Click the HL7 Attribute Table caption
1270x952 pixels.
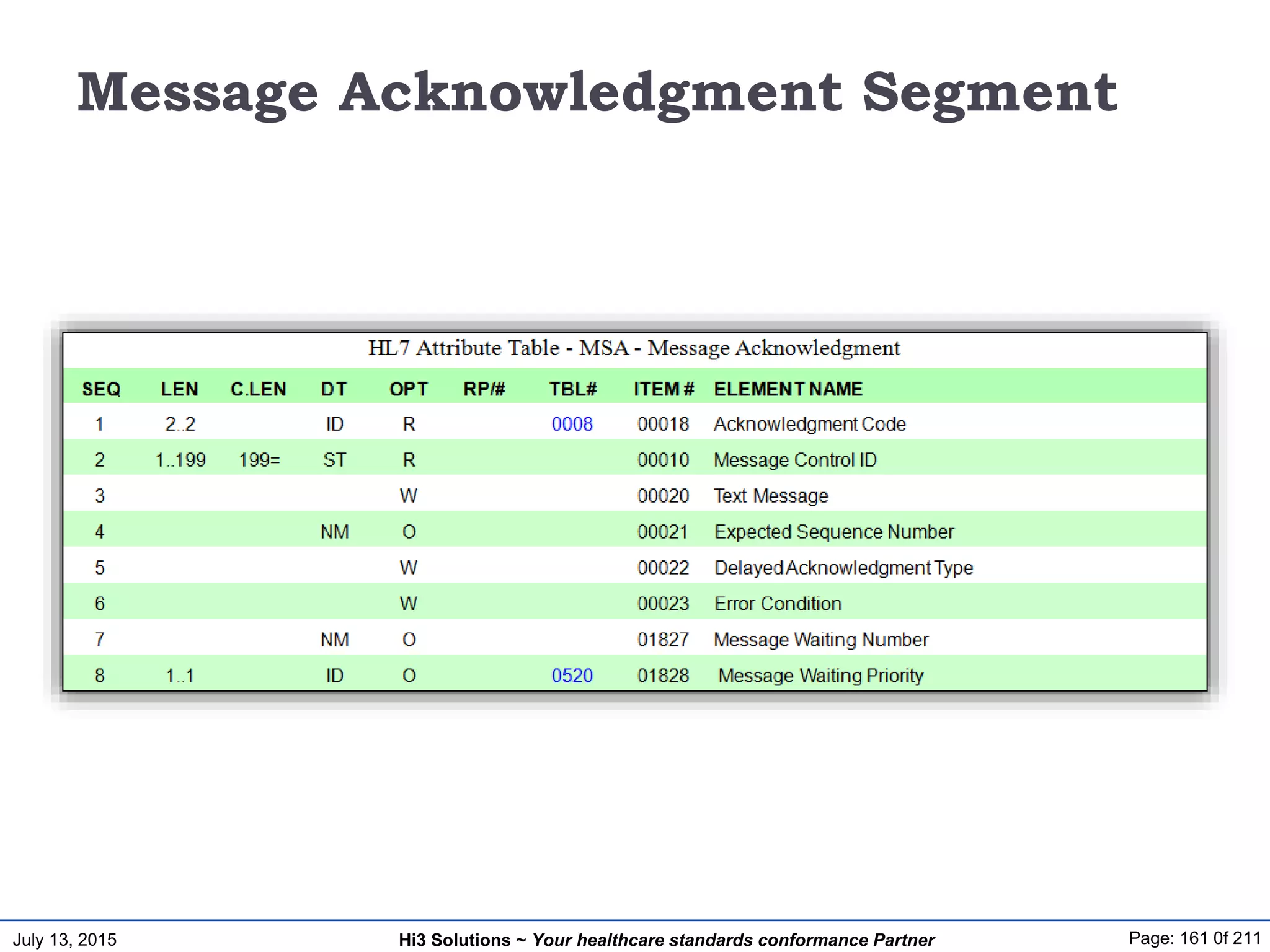tap(634, 348)
